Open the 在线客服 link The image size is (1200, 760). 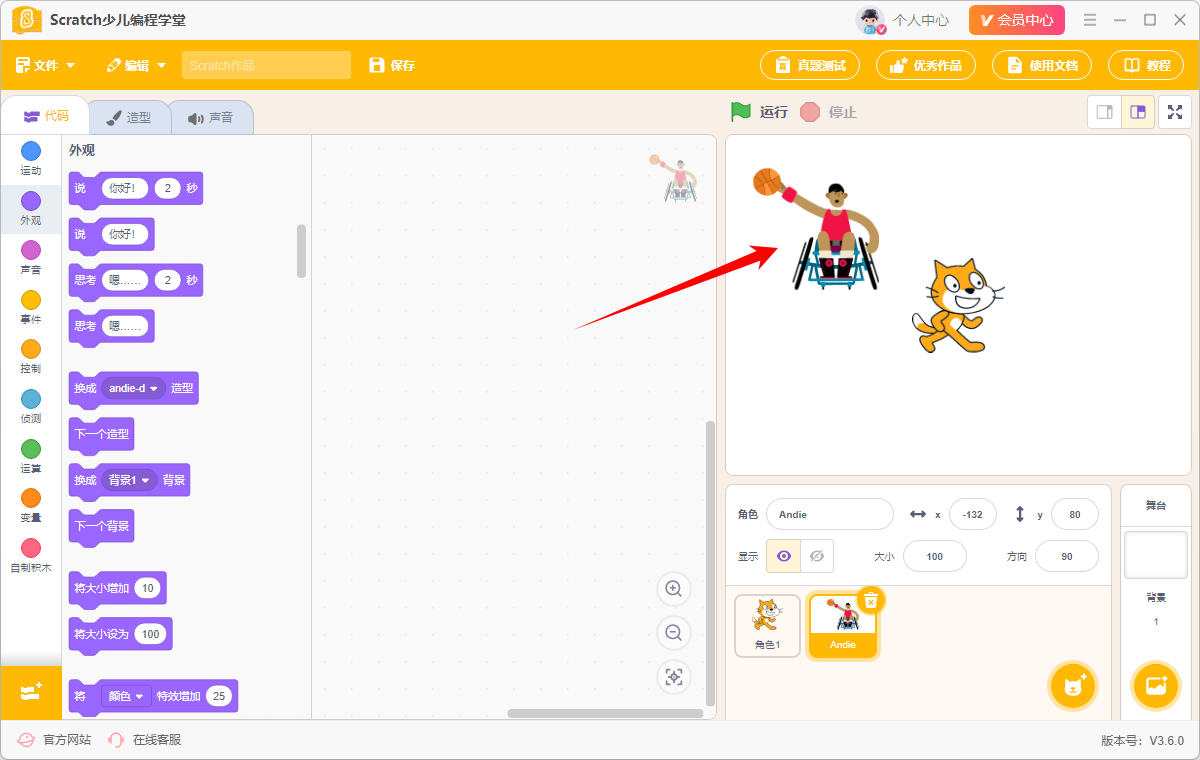click(x=145, y=740)
